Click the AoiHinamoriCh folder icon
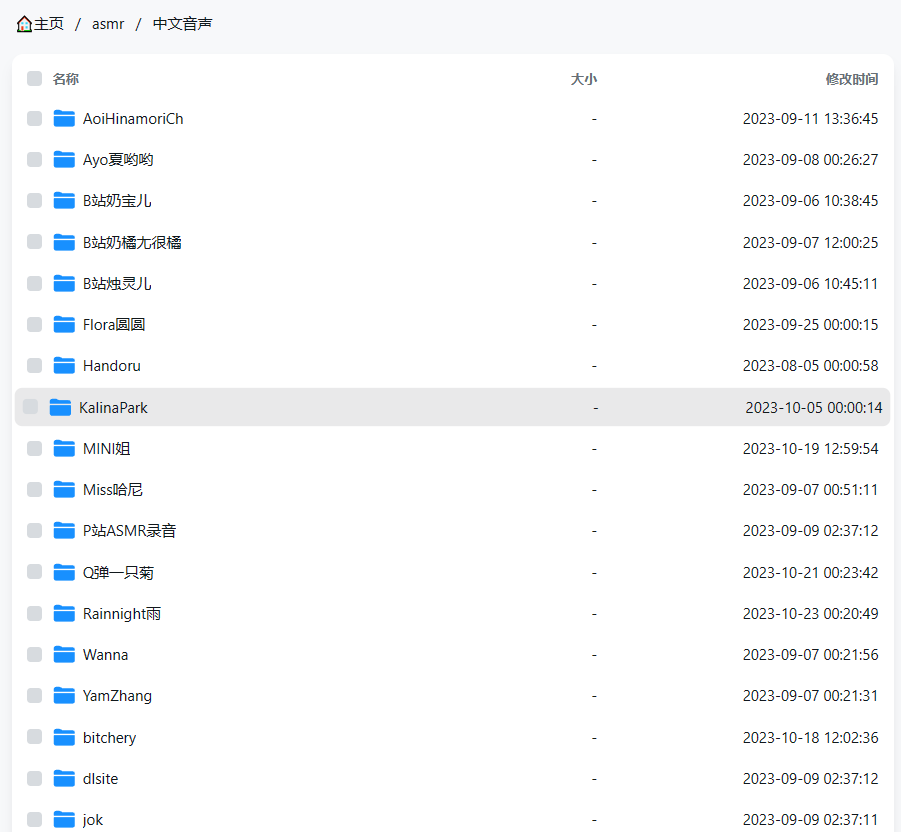This screenshot has width=901, height=832. [65, 119]
